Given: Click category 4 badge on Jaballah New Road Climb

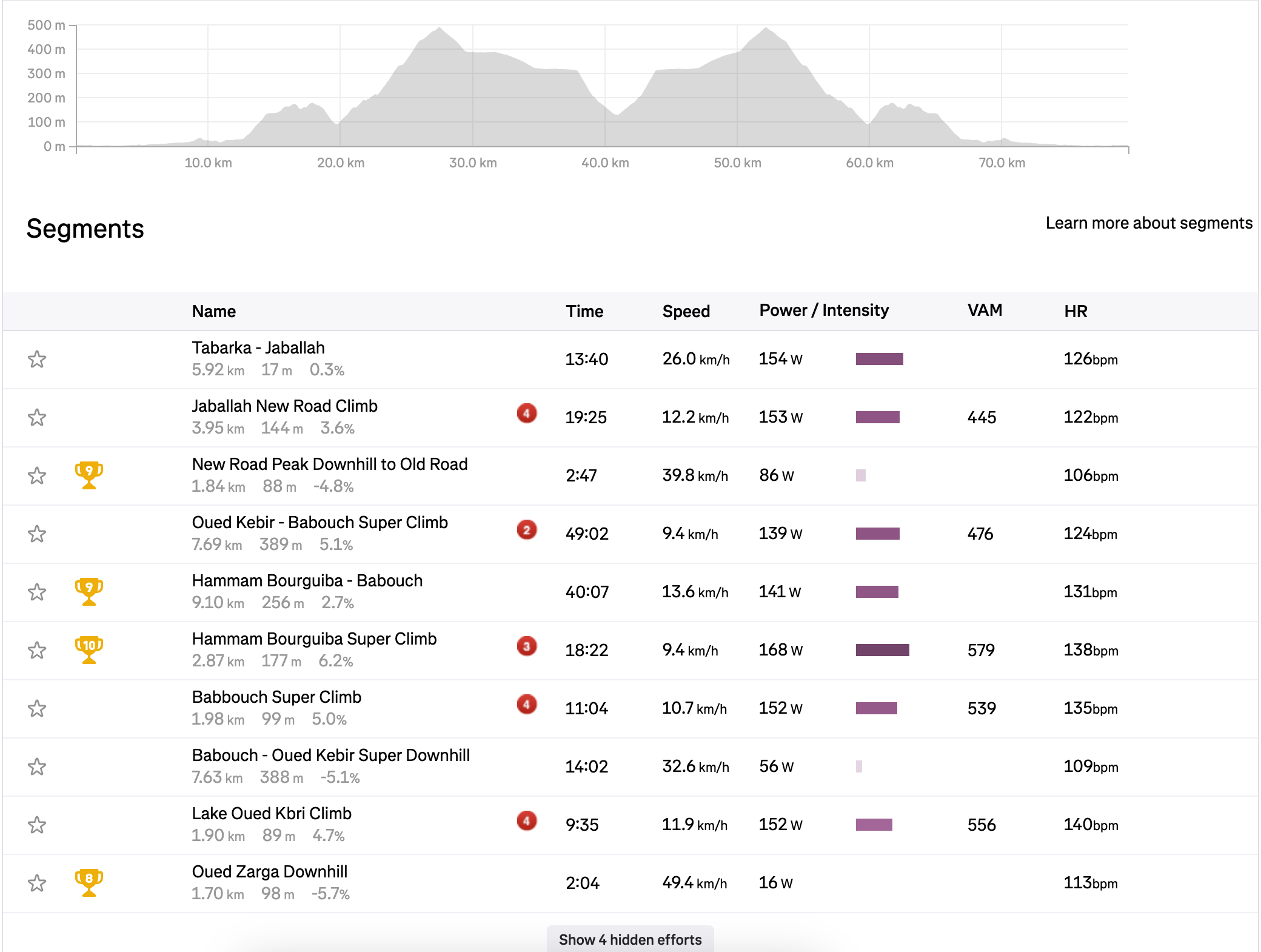Looking at the screenshot, I should (x=527, y=414).
